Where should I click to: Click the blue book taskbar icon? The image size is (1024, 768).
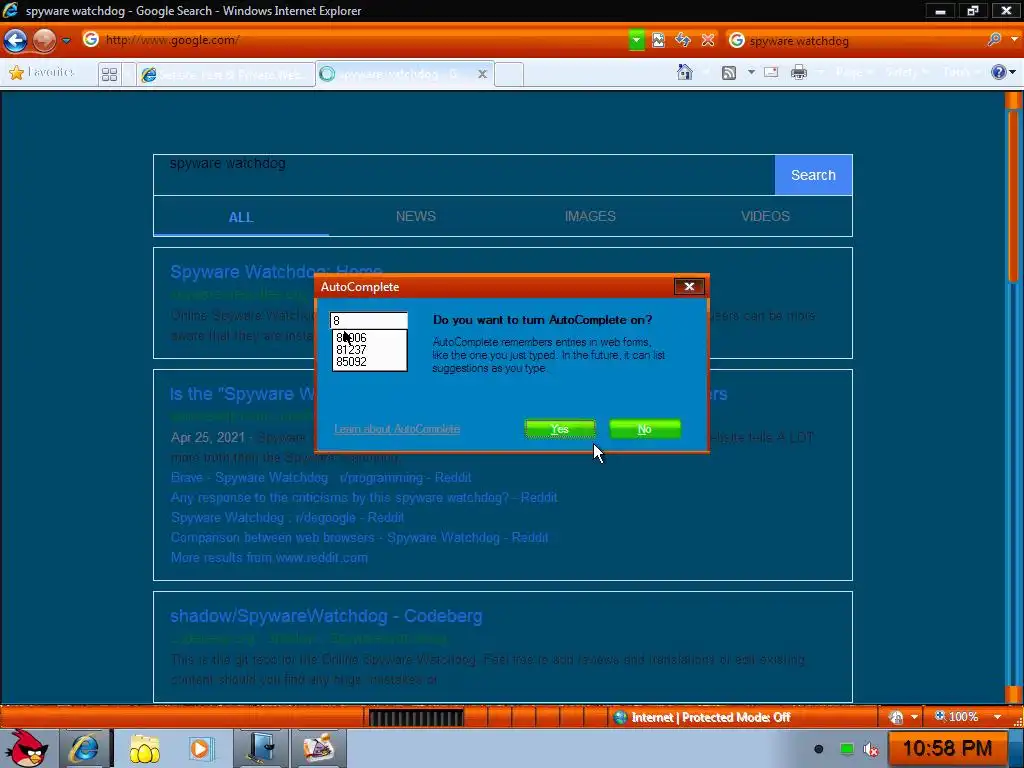261,748
